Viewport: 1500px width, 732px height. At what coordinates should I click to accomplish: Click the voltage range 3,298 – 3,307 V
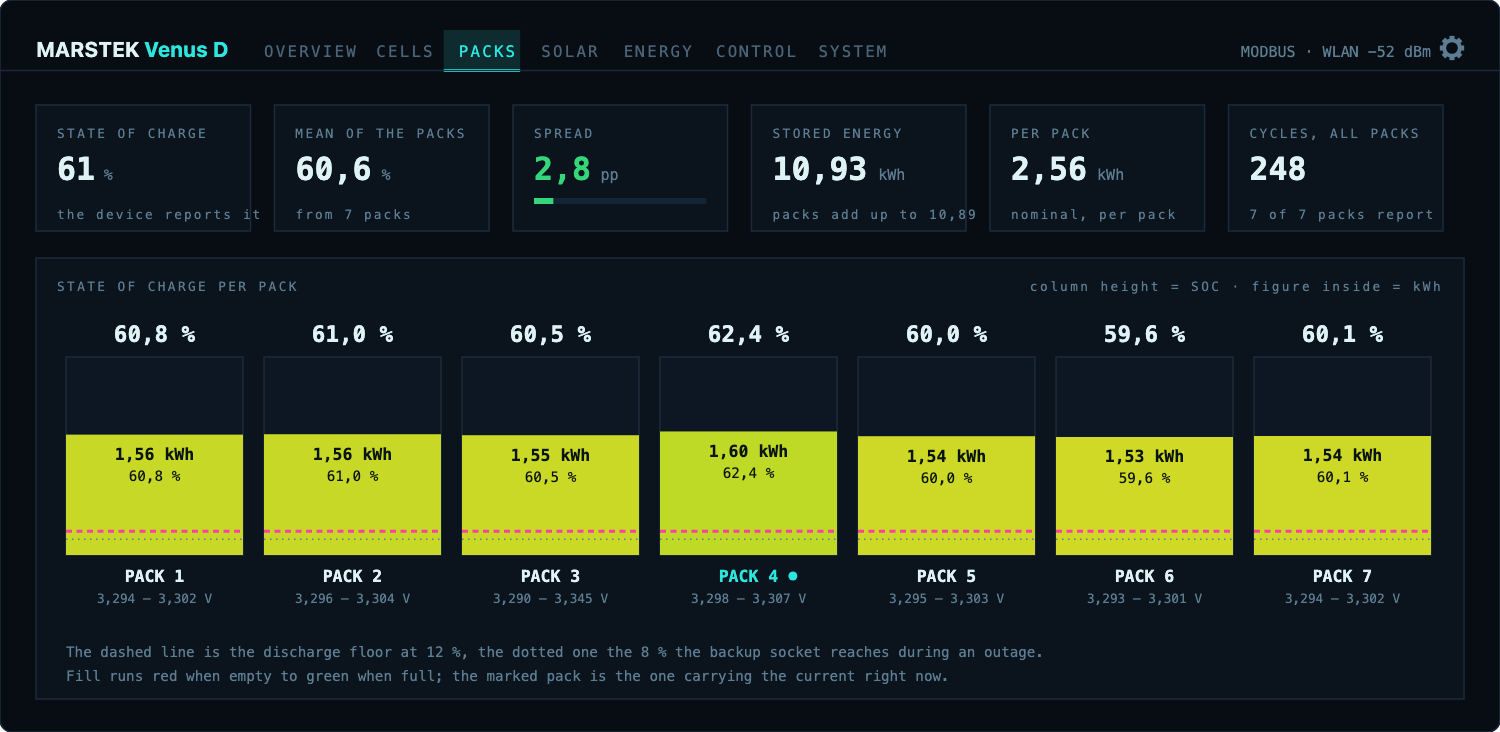click(x=748, y=599)
